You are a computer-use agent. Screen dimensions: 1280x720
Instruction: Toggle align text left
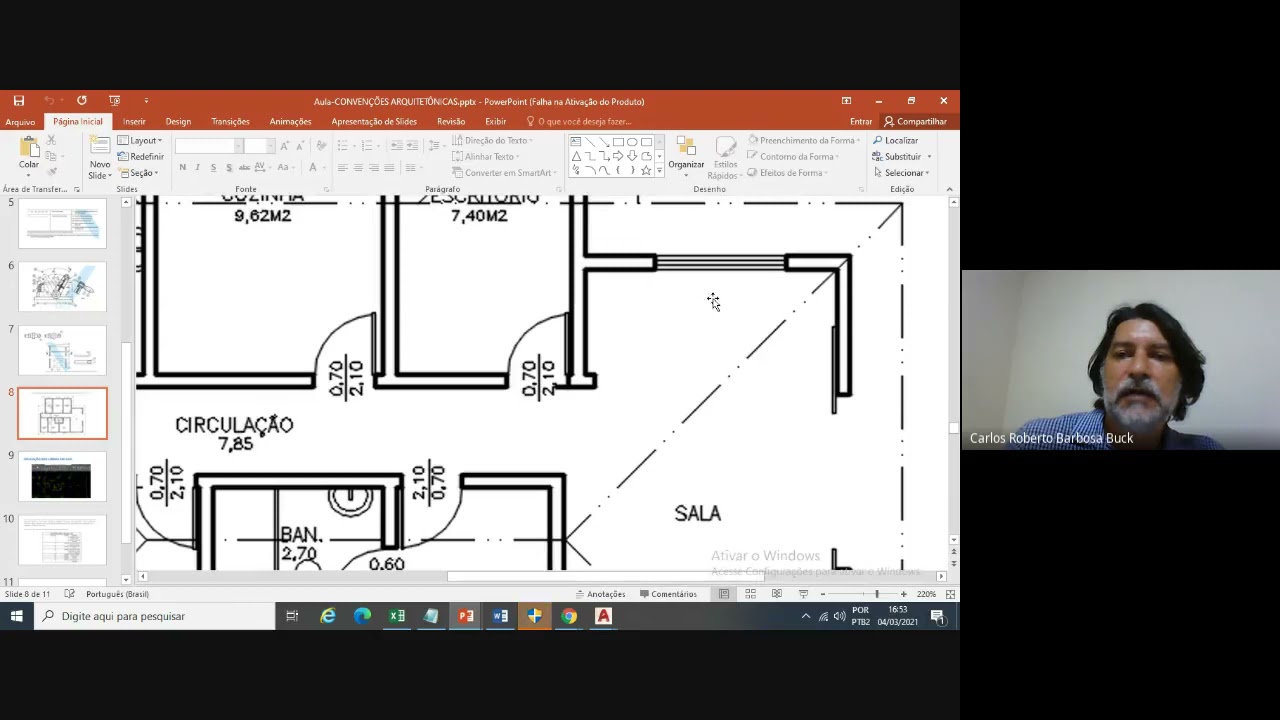pos(343,168)
